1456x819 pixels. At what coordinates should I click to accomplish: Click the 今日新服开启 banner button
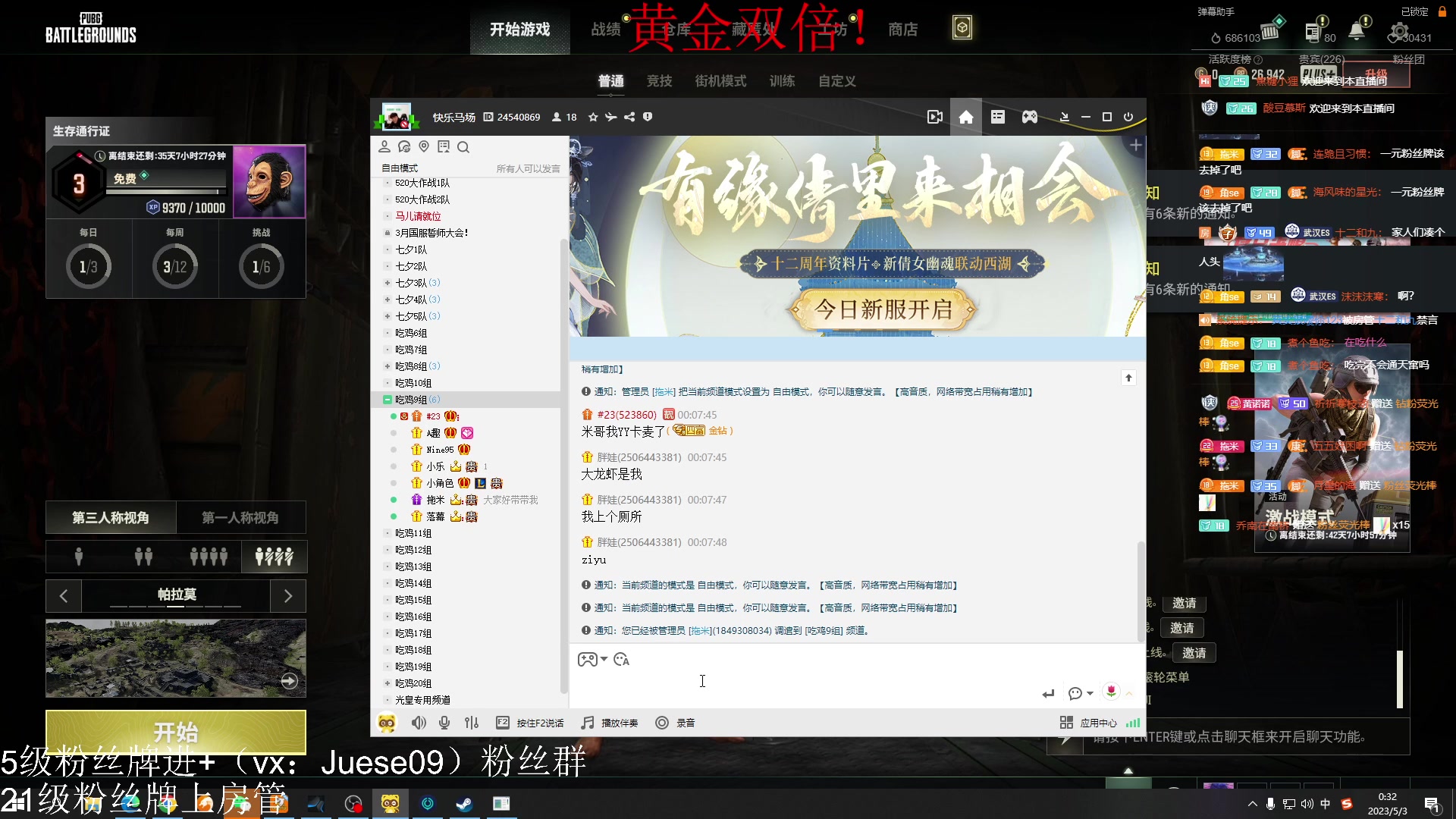883,309
